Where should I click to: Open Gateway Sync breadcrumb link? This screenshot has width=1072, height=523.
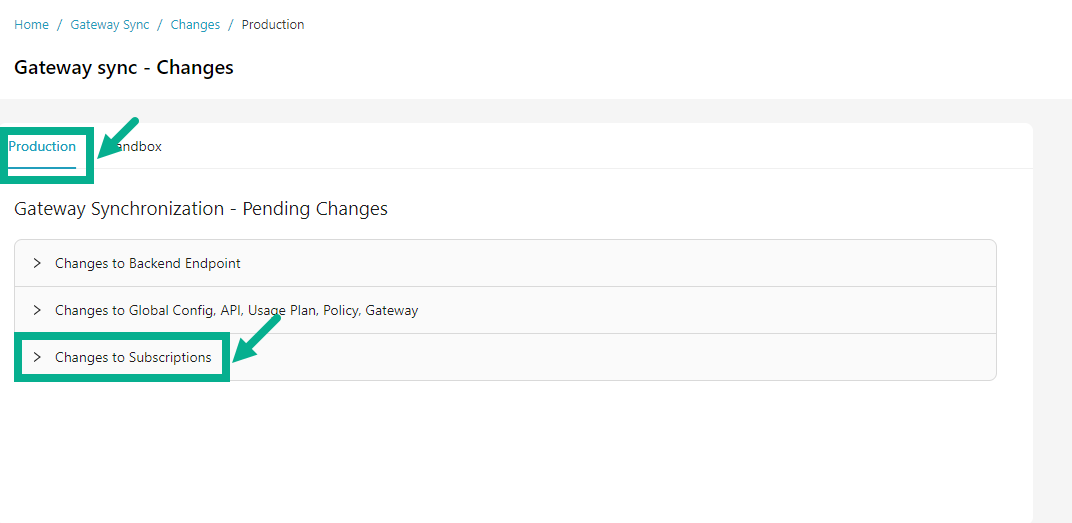click(x=109, y=24)
